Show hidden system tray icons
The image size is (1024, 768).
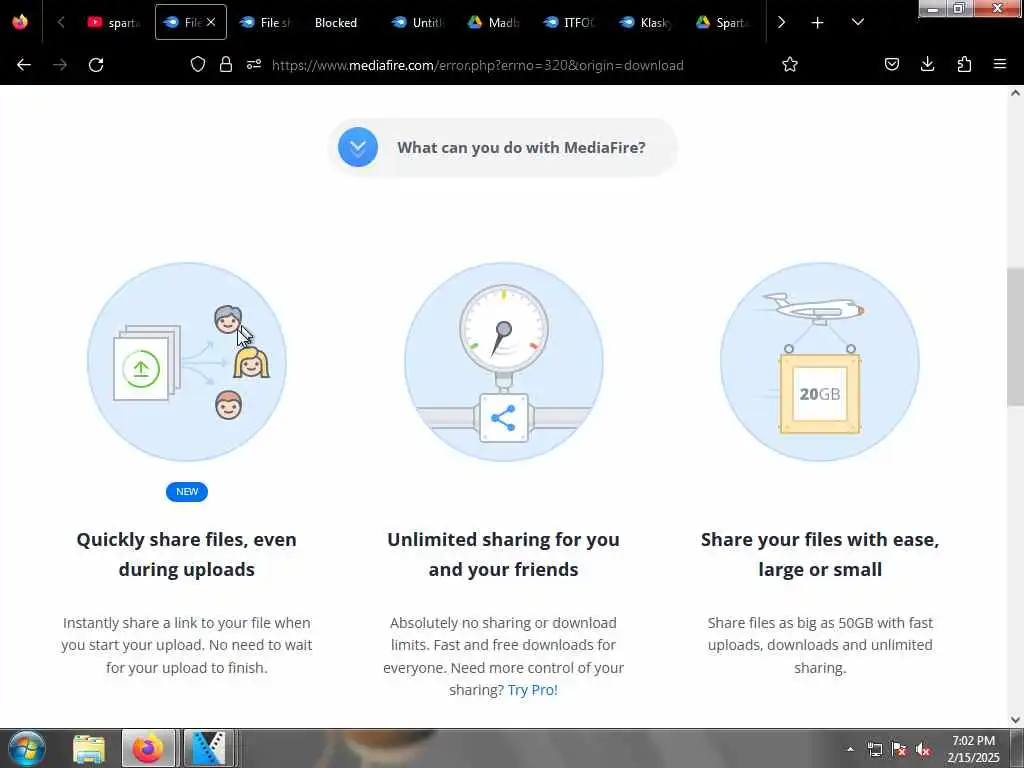pos(850,749)
